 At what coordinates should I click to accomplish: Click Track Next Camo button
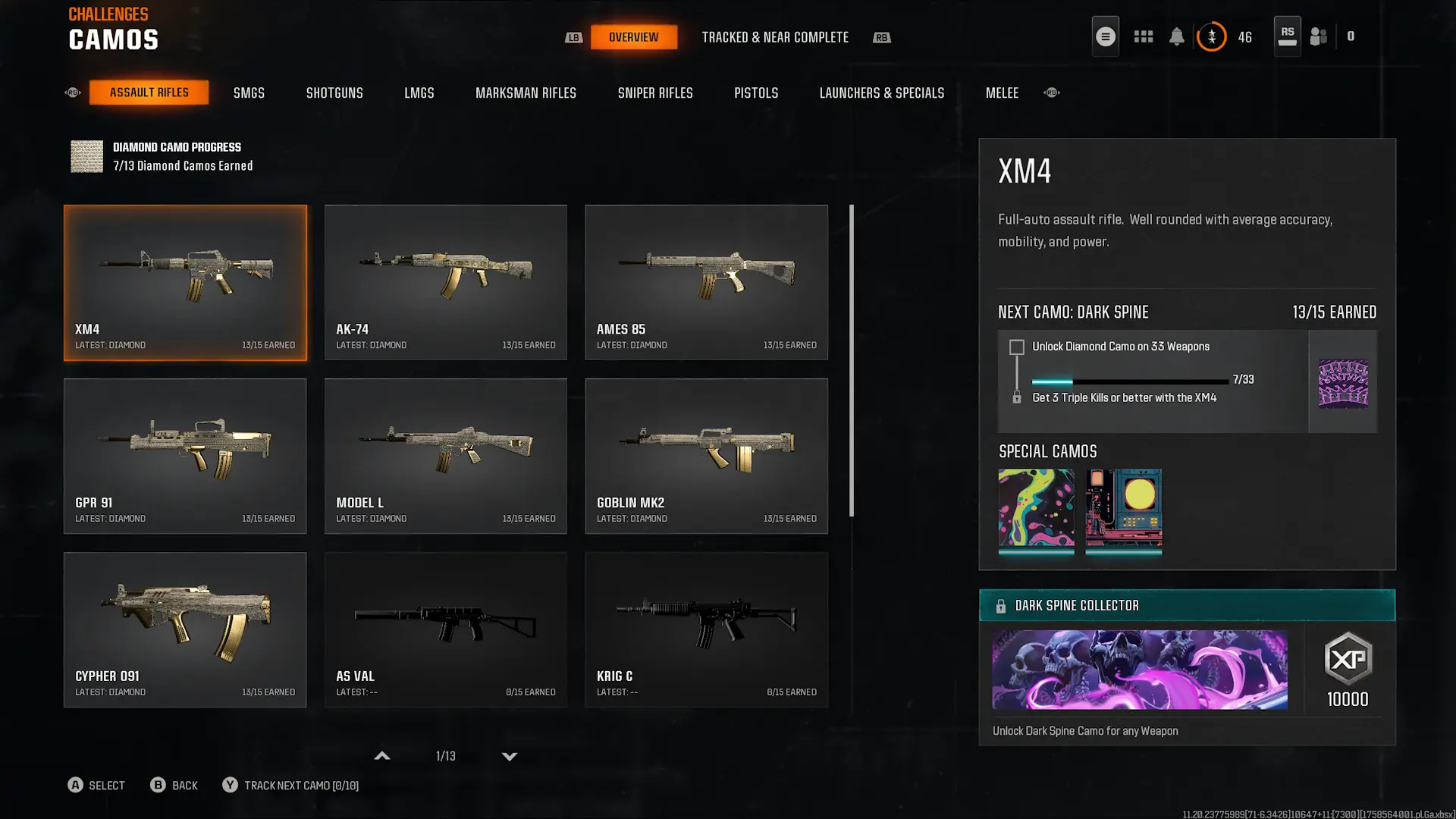tap(290, 786)
